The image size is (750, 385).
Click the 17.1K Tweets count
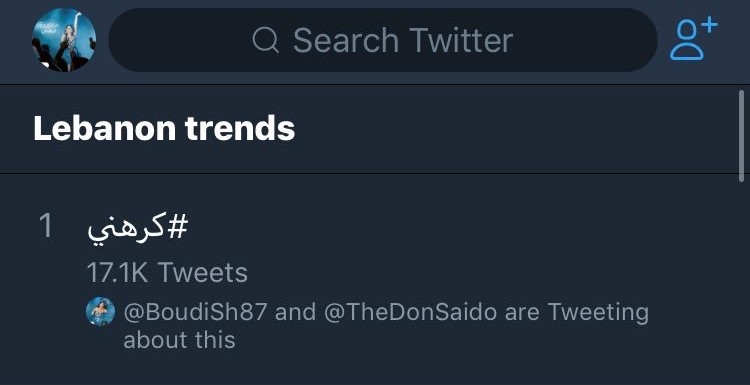pos(167,273)
